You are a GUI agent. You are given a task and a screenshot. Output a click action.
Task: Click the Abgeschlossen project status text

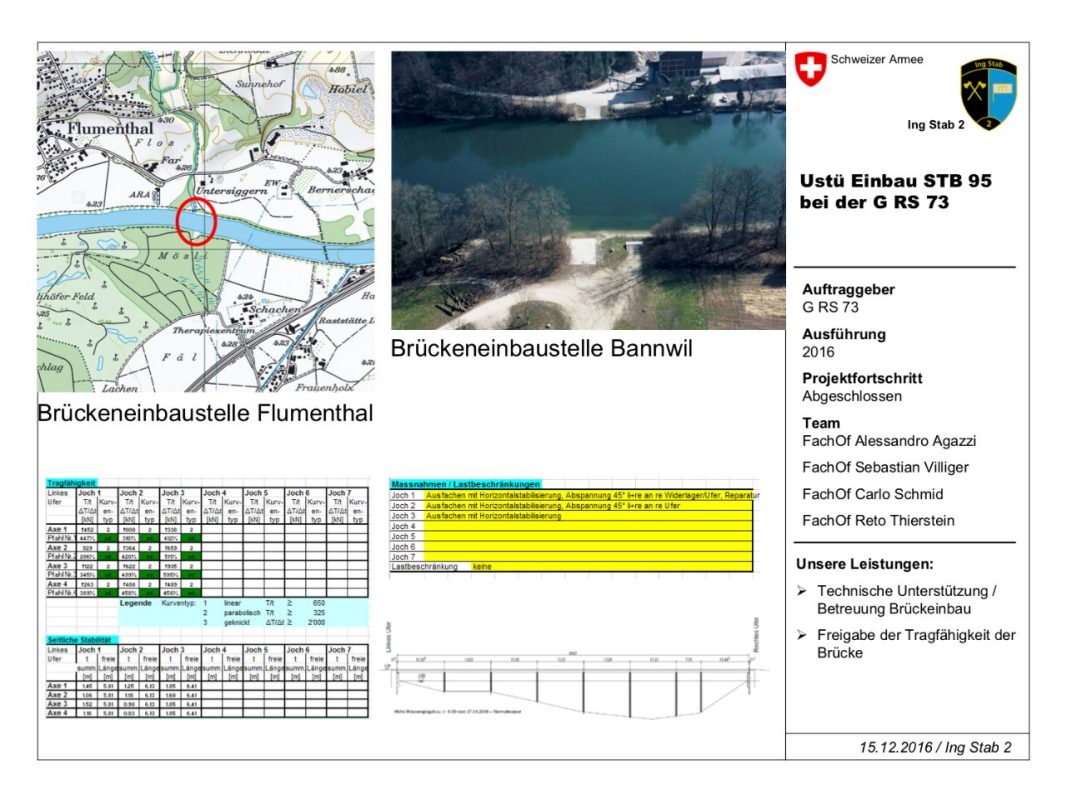pyautogui.click(x=851, y=396)
